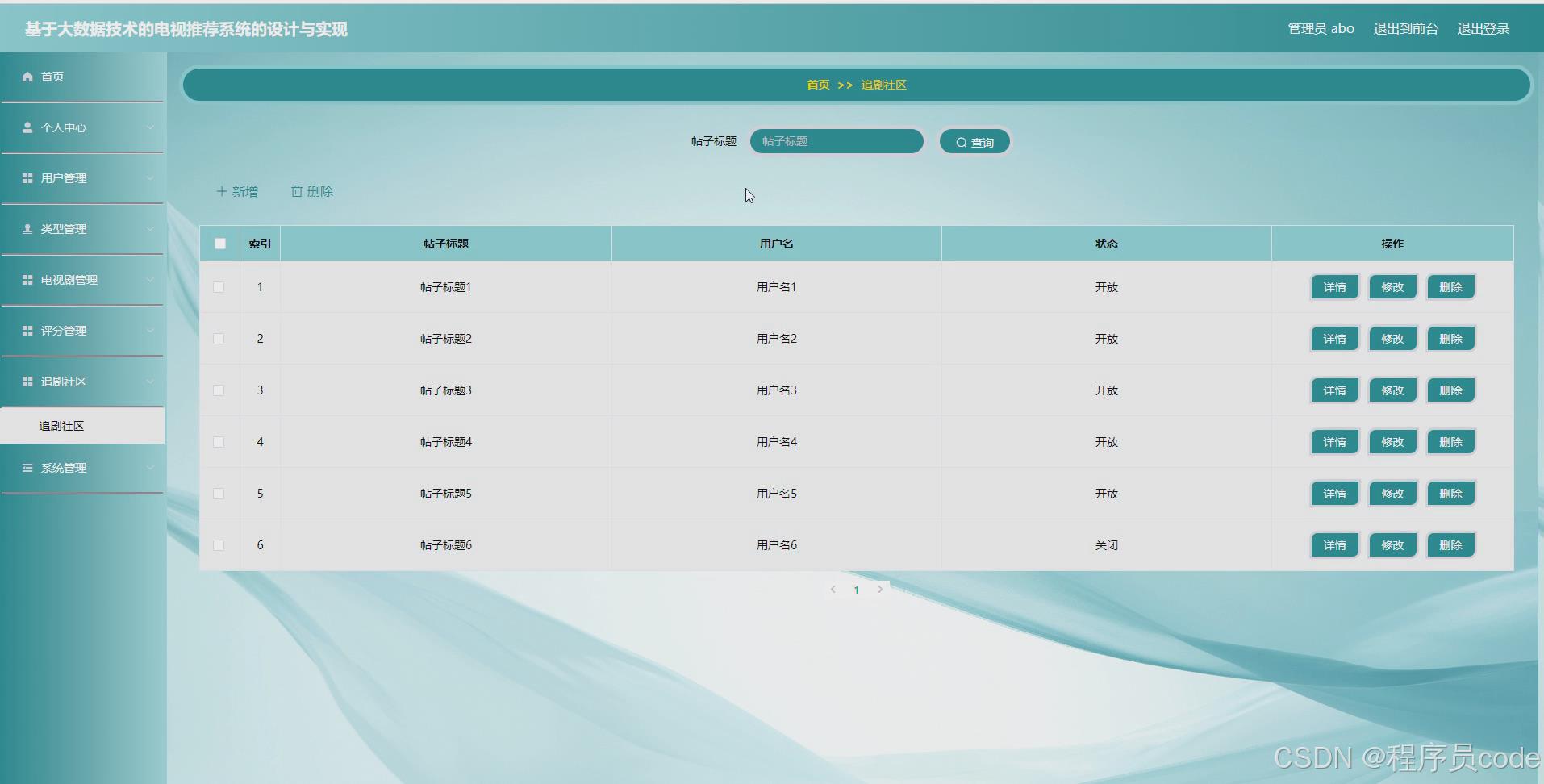Image resolution: width=1544 pixels, height=784 pixels.
Task: Click the home icon in the sidebar
Action: pyautogui.click(x=27, y=77)
